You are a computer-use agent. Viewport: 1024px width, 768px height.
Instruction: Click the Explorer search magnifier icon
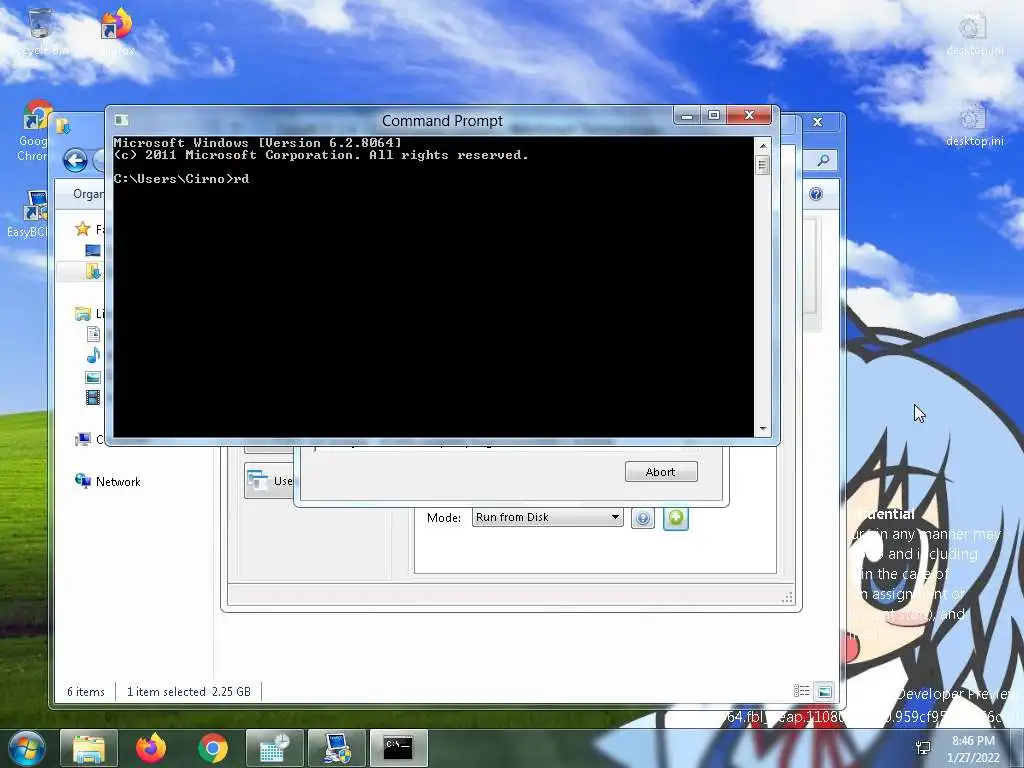click(x=823, y=160)
